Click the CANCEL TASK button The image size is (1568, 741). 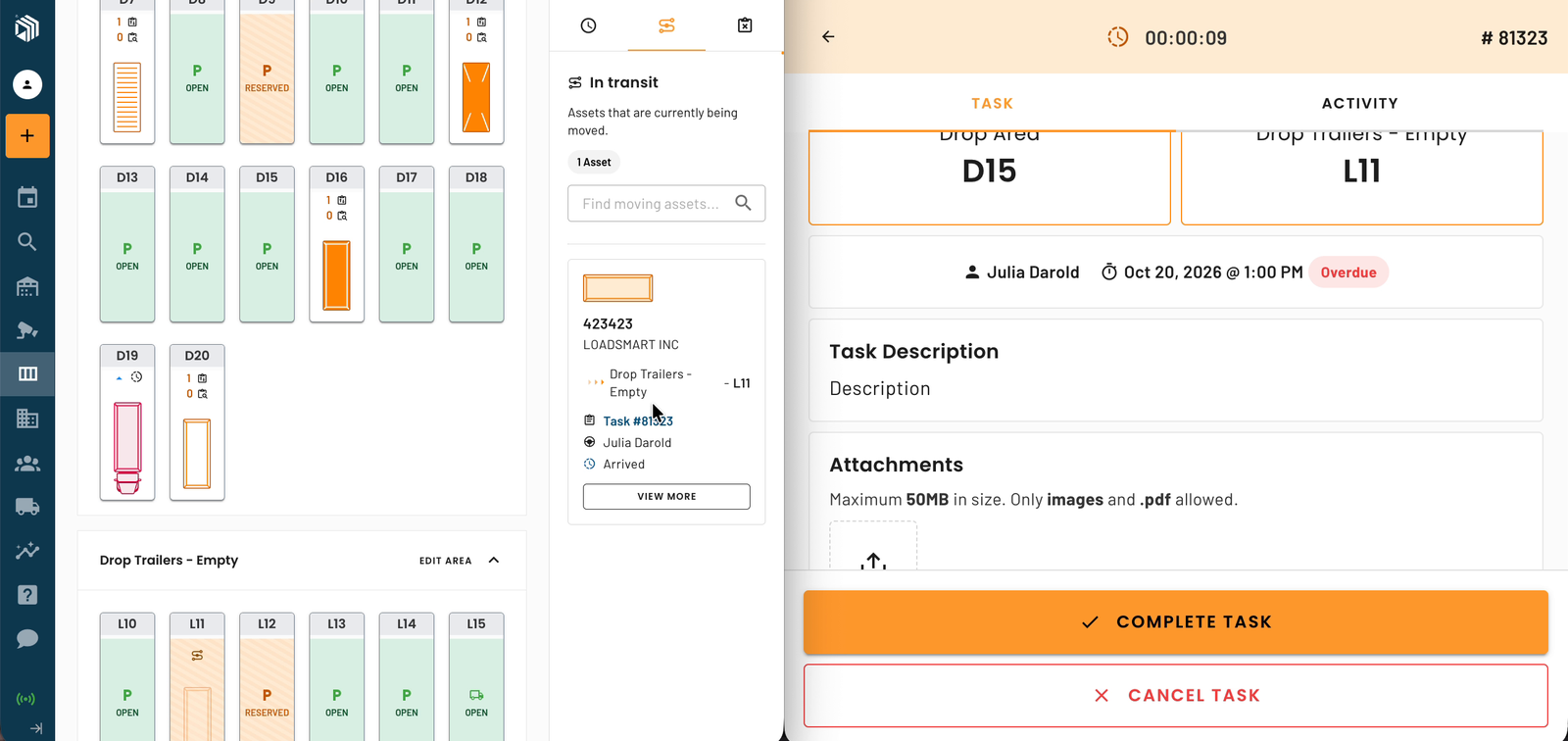(x=1176, y=696)
